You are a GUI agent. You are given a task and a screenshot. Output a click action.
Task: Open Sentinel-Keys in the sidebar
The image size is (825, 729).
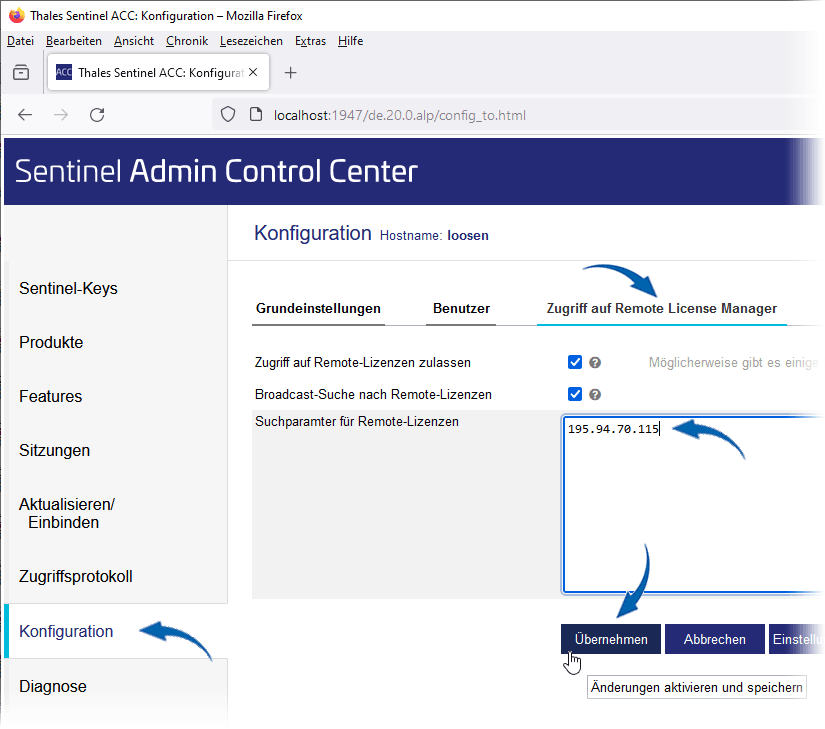(68, 288)
